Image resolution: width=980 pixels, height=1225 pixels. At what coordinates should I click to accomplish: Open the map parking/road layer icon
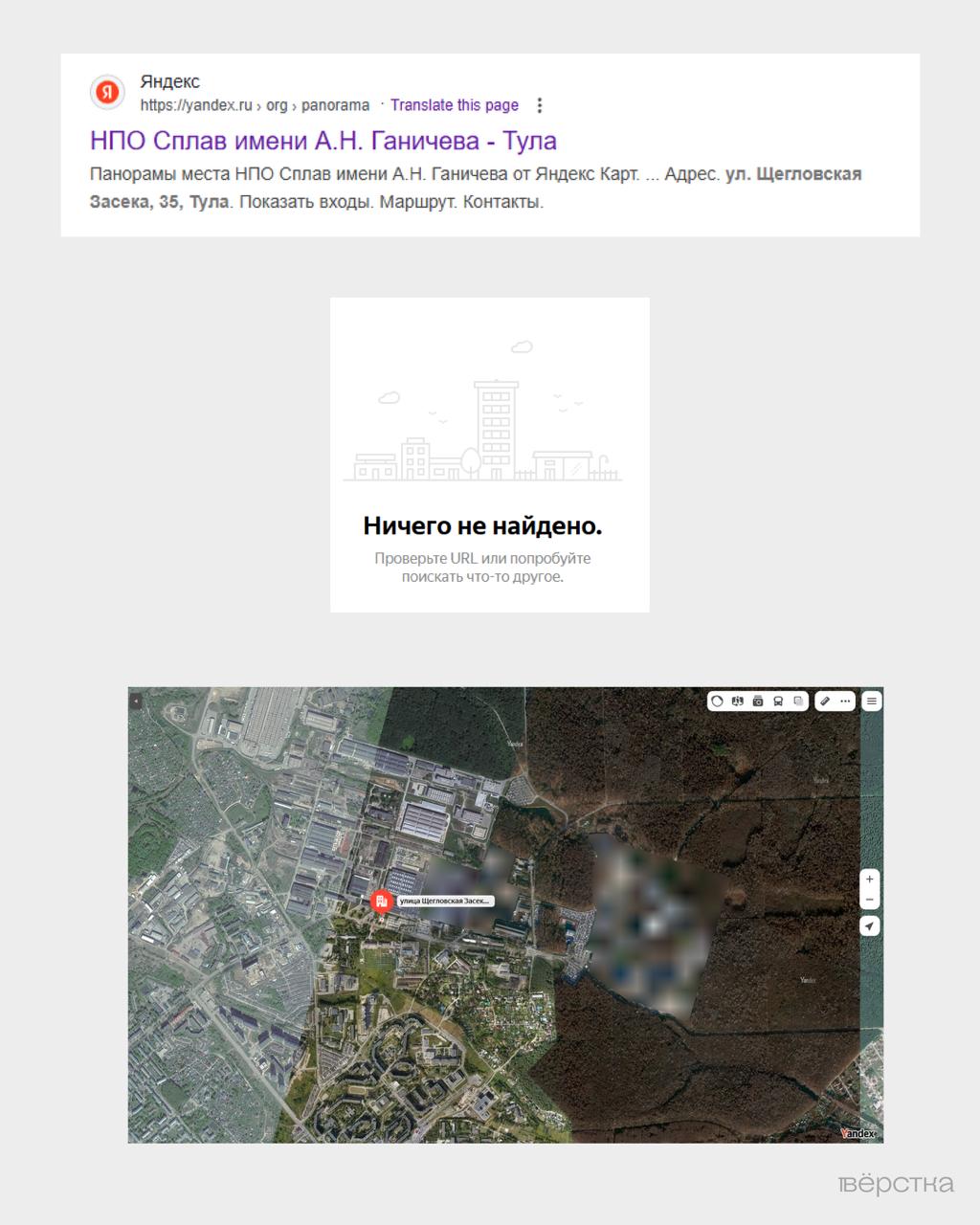(738, 702)
